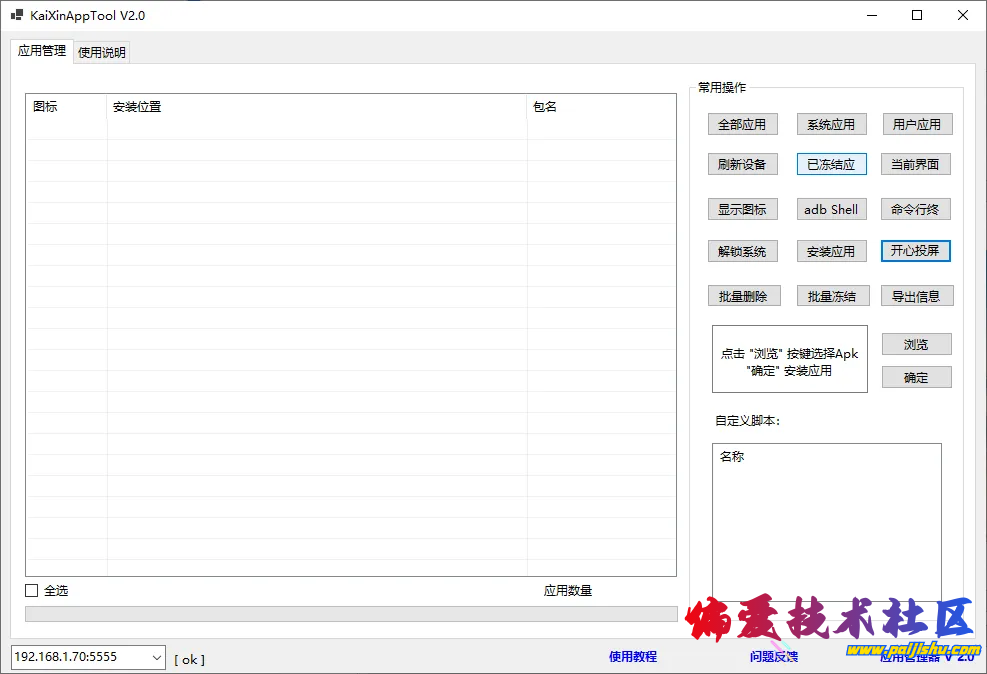
Task: Open adb Shell
Action: click(x=831, y=209)
